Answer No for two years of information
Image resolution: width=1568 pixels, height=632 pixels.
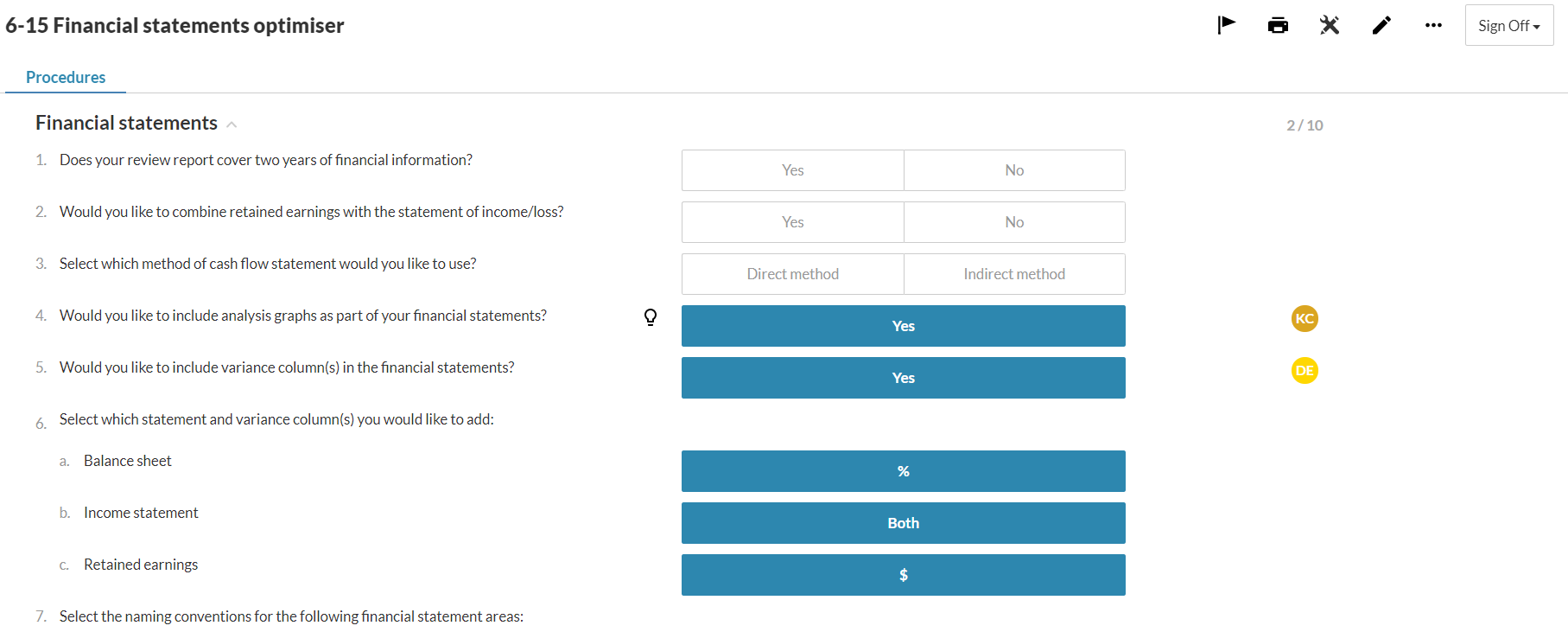click(x=1014, y=170)
